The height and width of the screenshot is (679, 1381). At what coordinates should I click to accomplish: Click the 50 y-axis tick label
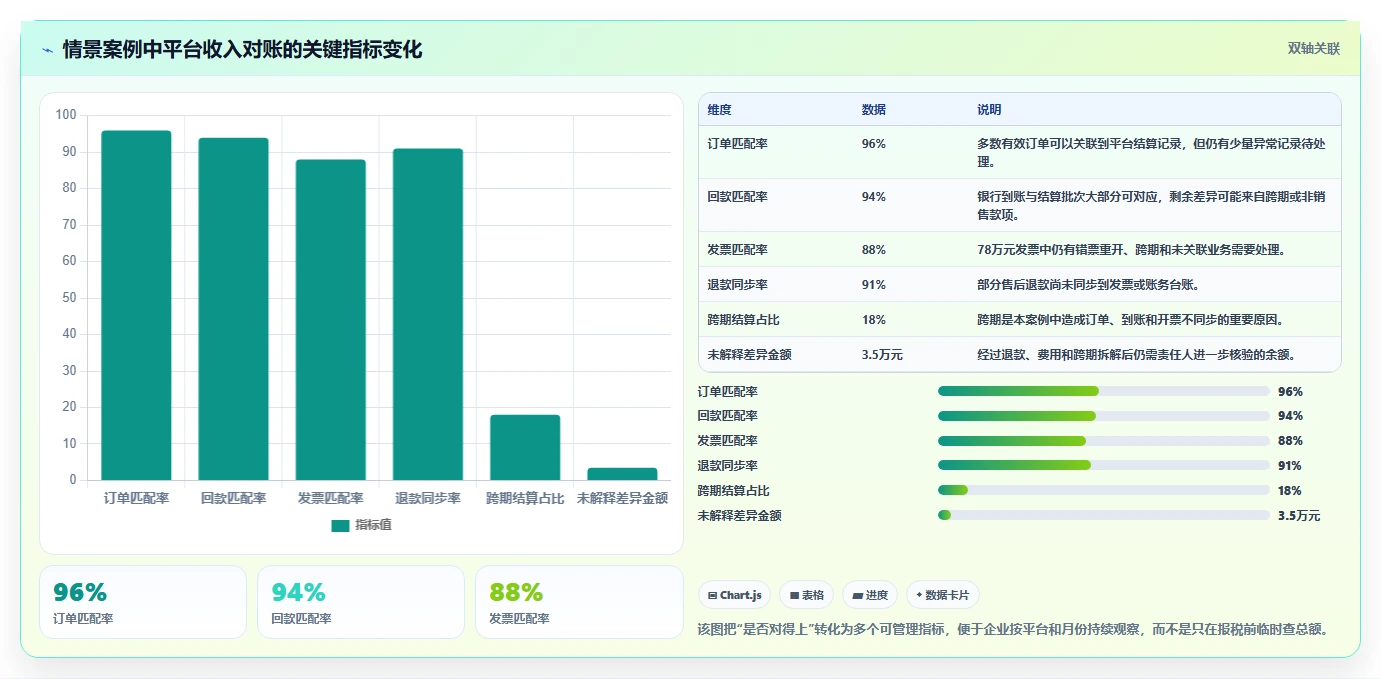click(69, 298)
